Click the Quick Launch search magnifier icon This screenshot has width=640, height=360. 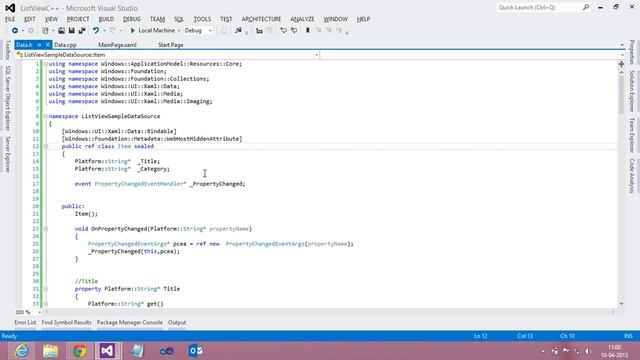pyautogui.click(x=586, y=7)
